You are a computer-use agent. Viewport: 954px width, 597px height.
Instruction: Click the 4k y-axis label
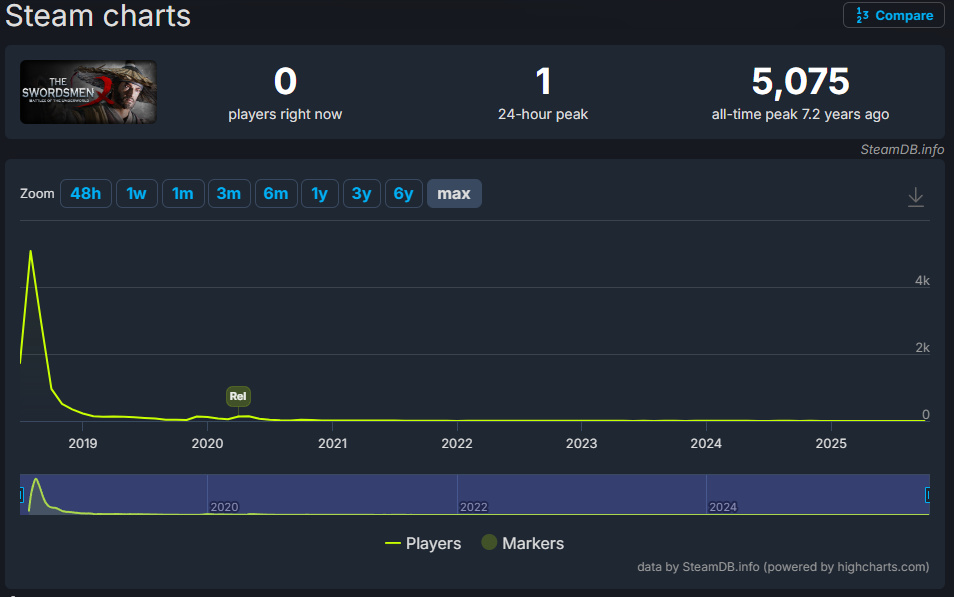click(x=922, y=281)
